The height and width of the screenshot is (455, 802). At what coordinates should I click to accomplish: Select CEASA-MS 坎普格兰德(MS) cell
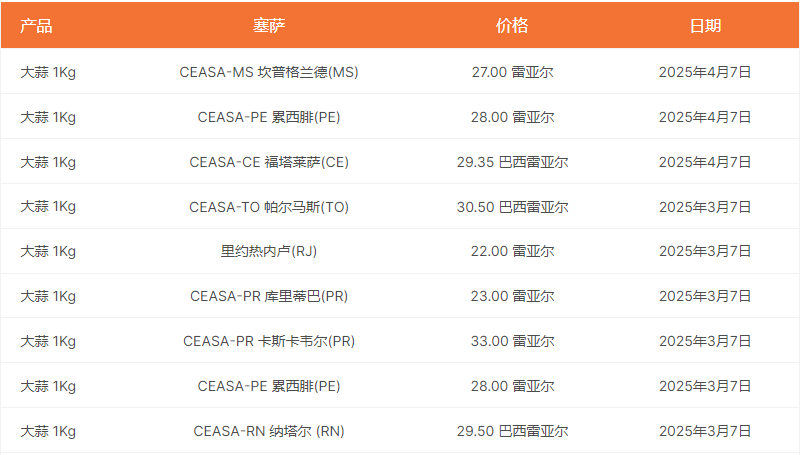tap(269, 72)
